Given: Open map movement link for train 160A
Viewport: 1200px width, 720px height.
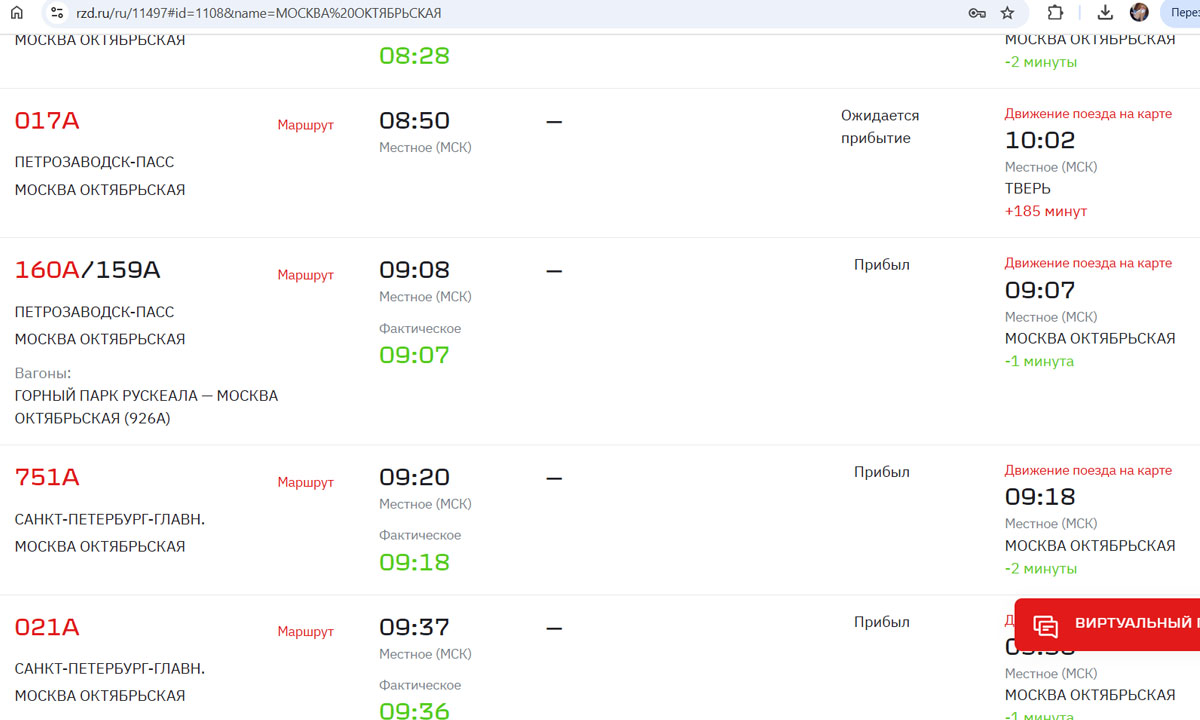Looking at the screenshot, I should [x=1088, y=263].
